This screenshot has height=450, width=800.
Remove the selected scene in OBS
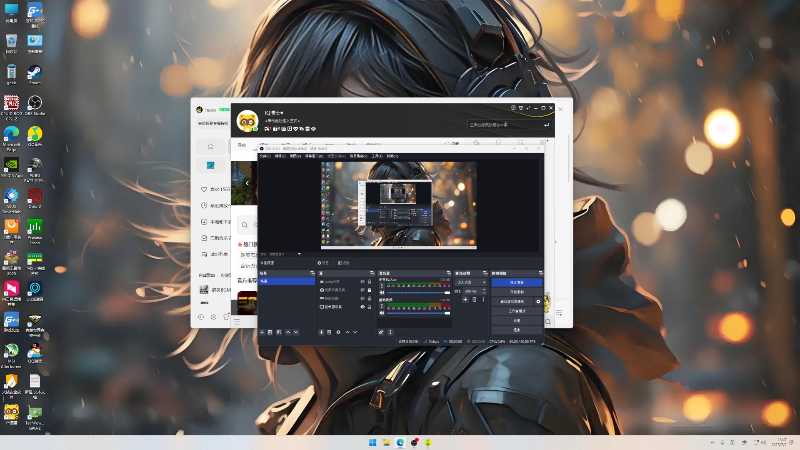(269, 332)
